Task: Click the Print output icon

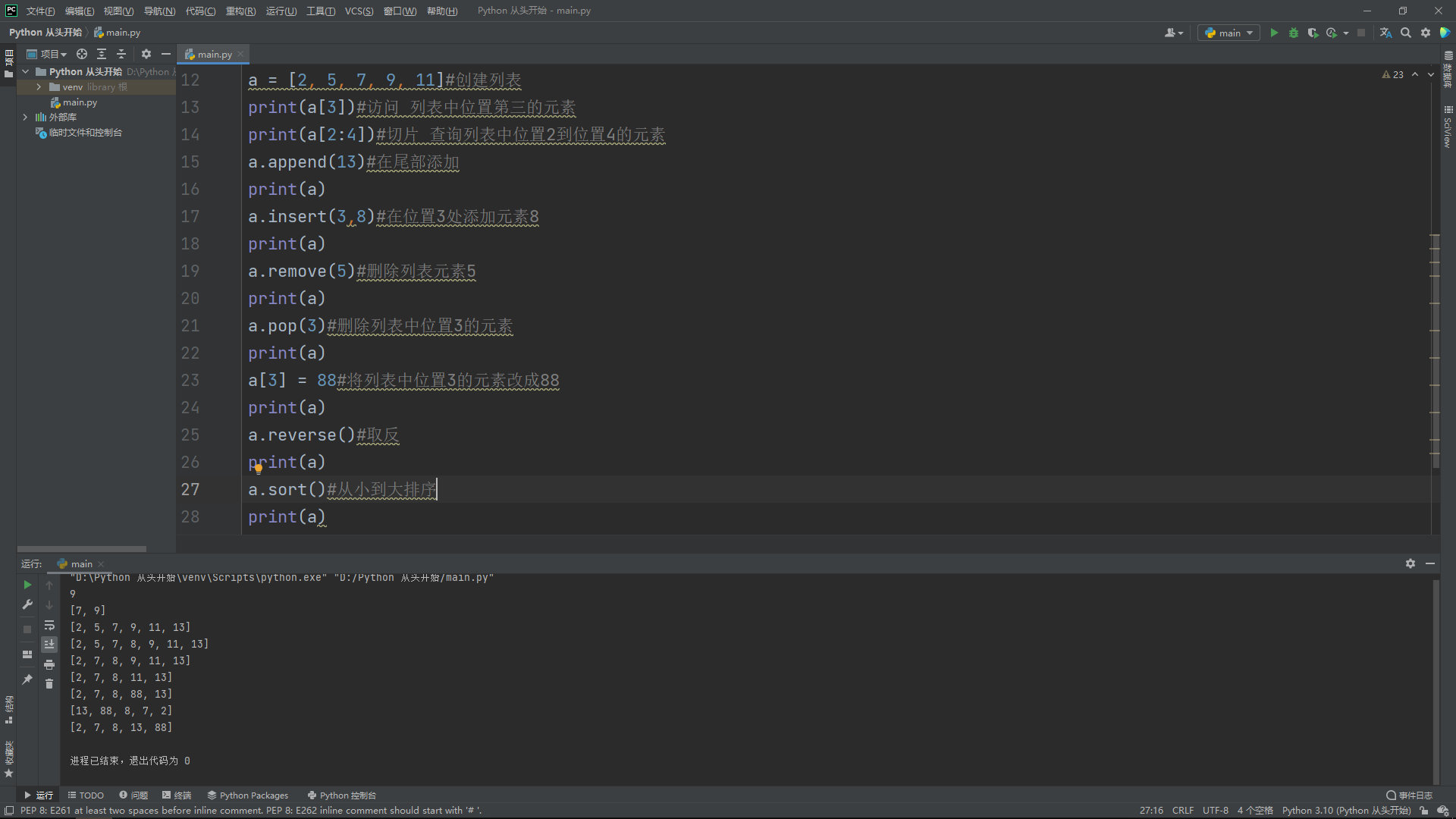Action: click(49, 664)
